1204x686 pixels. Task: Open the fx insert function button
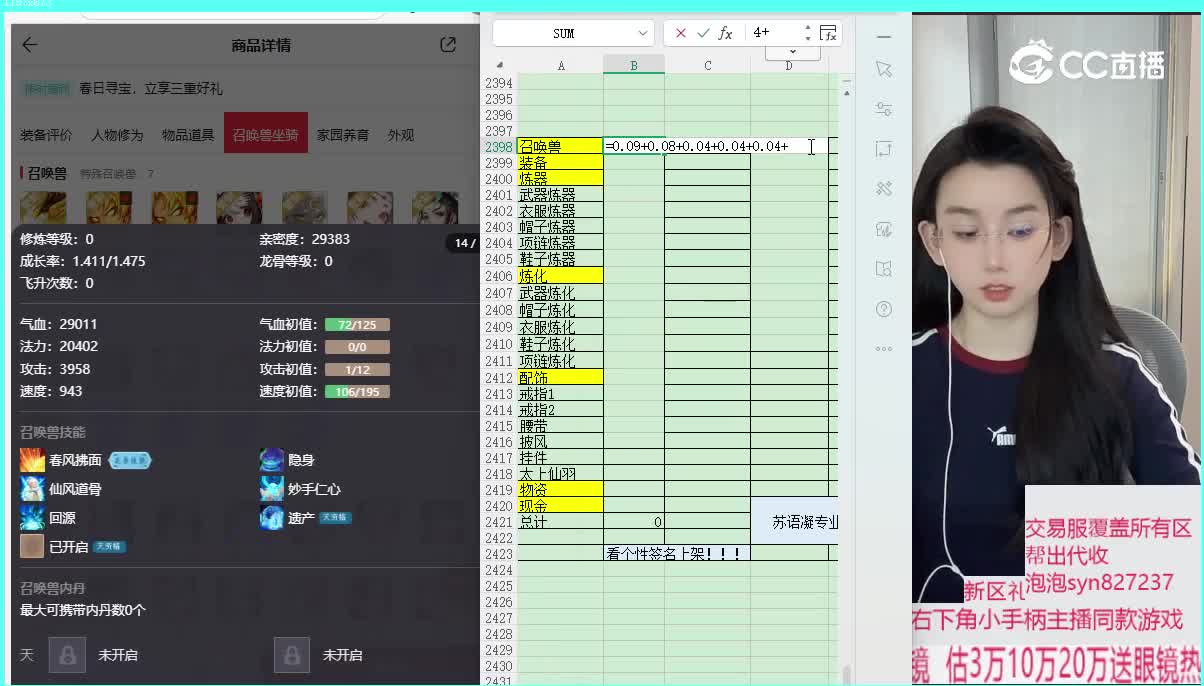[x=725, y=33]
